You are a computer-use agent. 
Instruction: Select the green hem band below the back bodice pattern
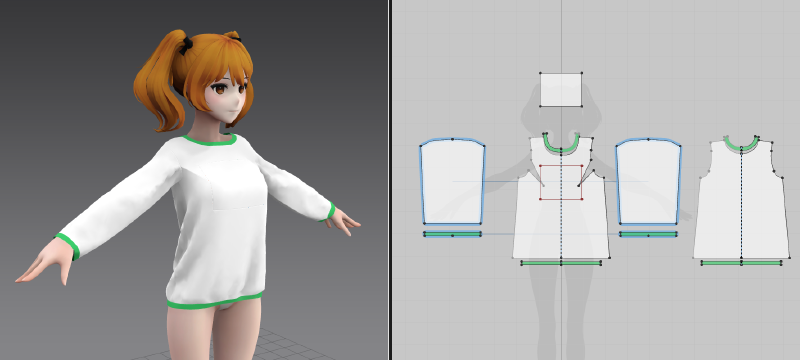coord(741,263)
